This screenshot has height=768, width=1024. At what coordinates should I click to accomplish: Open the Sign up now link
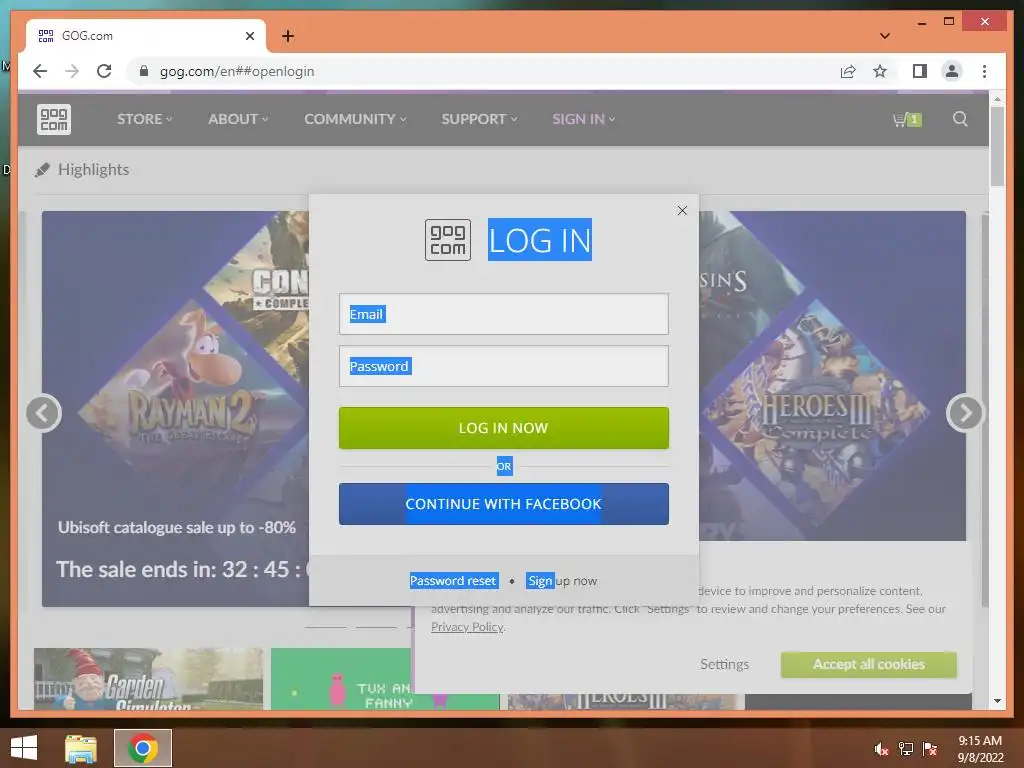click(562, 581)
